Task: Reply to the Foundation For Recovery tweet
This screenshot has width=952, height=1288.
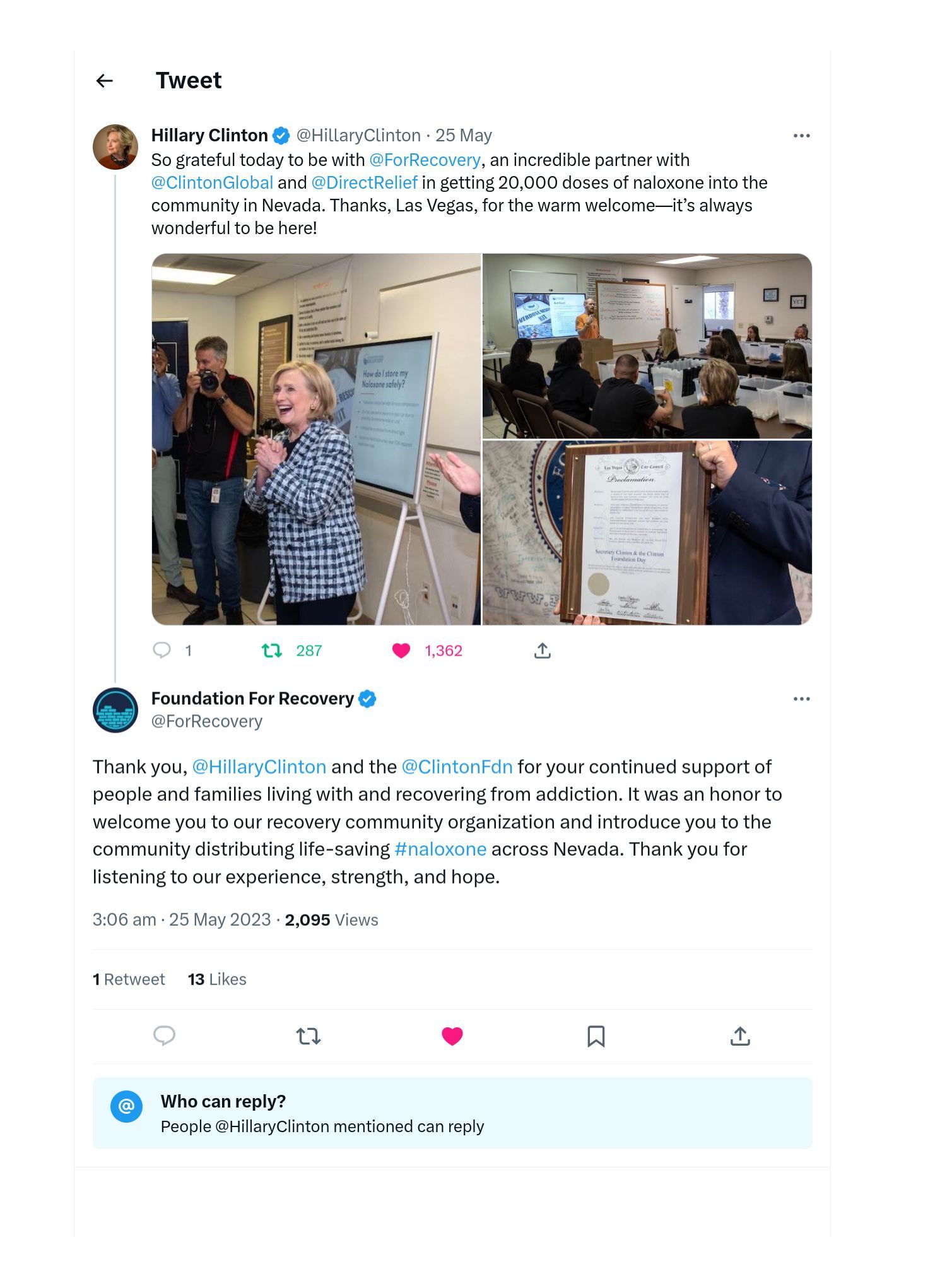Action: point(165,1036)
